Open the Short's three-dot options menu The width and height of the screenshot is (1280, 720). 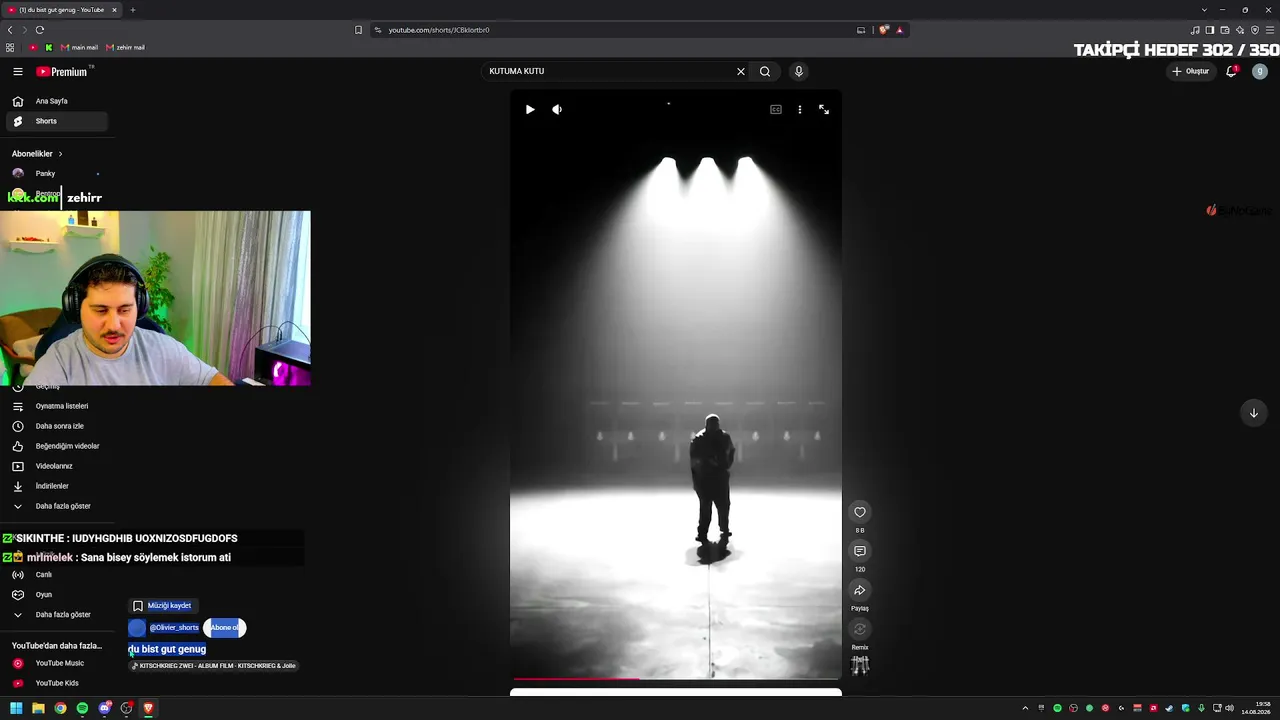coord(800,109)
